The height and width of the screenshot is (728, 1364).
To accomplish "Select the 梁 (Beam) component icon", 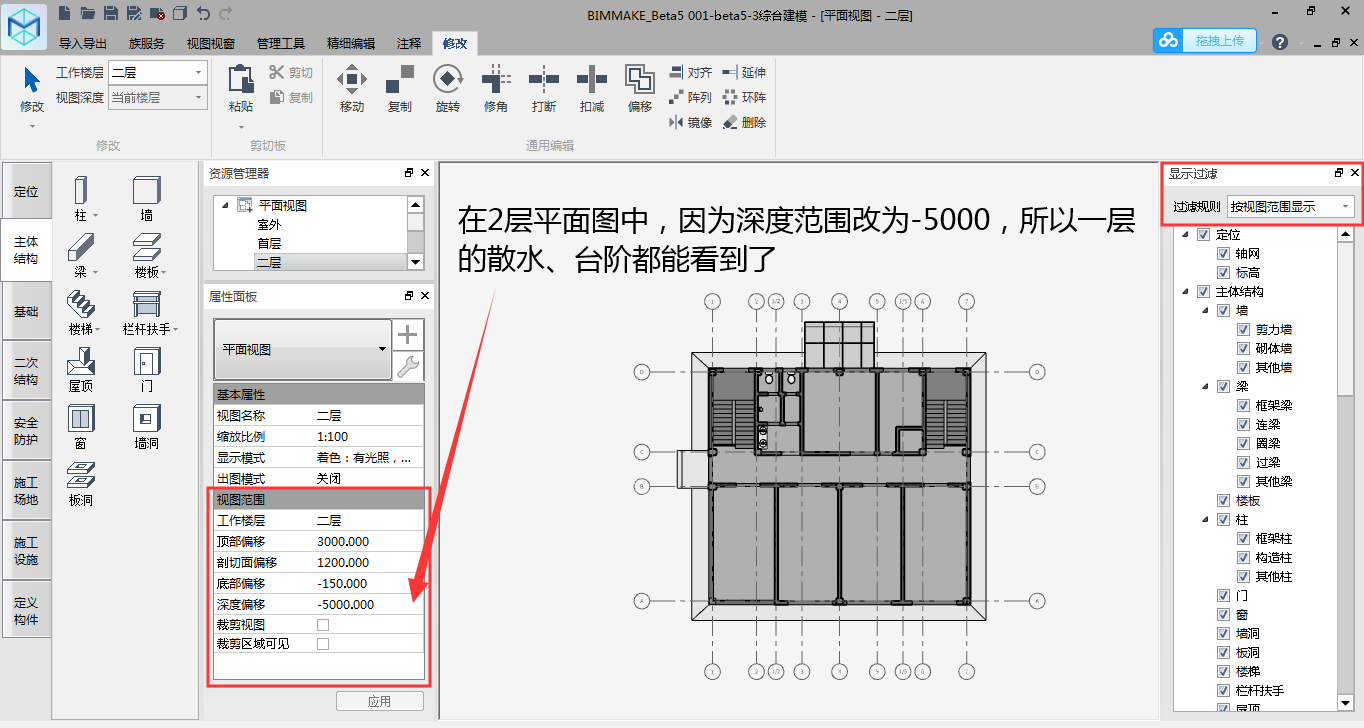I will (81, 247).
